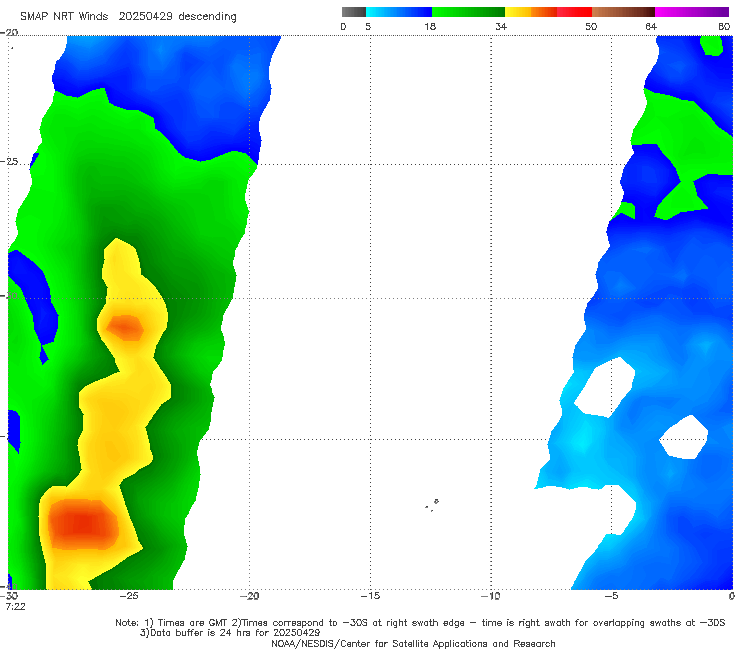The width and height of the screenshot is (740, 650).
Task: Click the "-15" longitude label on the bottom axis
Action: click(x=370, y=596)
